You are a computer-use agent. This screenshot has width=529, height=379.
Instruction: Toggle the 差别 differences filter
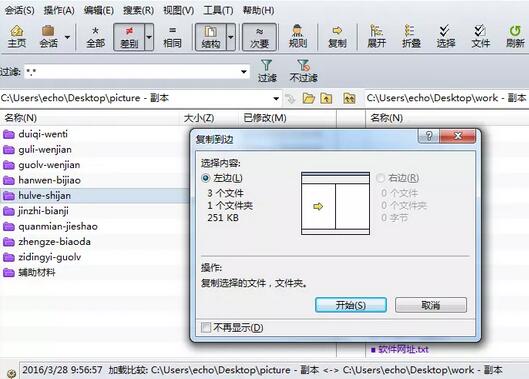click(x=129, y=37)
